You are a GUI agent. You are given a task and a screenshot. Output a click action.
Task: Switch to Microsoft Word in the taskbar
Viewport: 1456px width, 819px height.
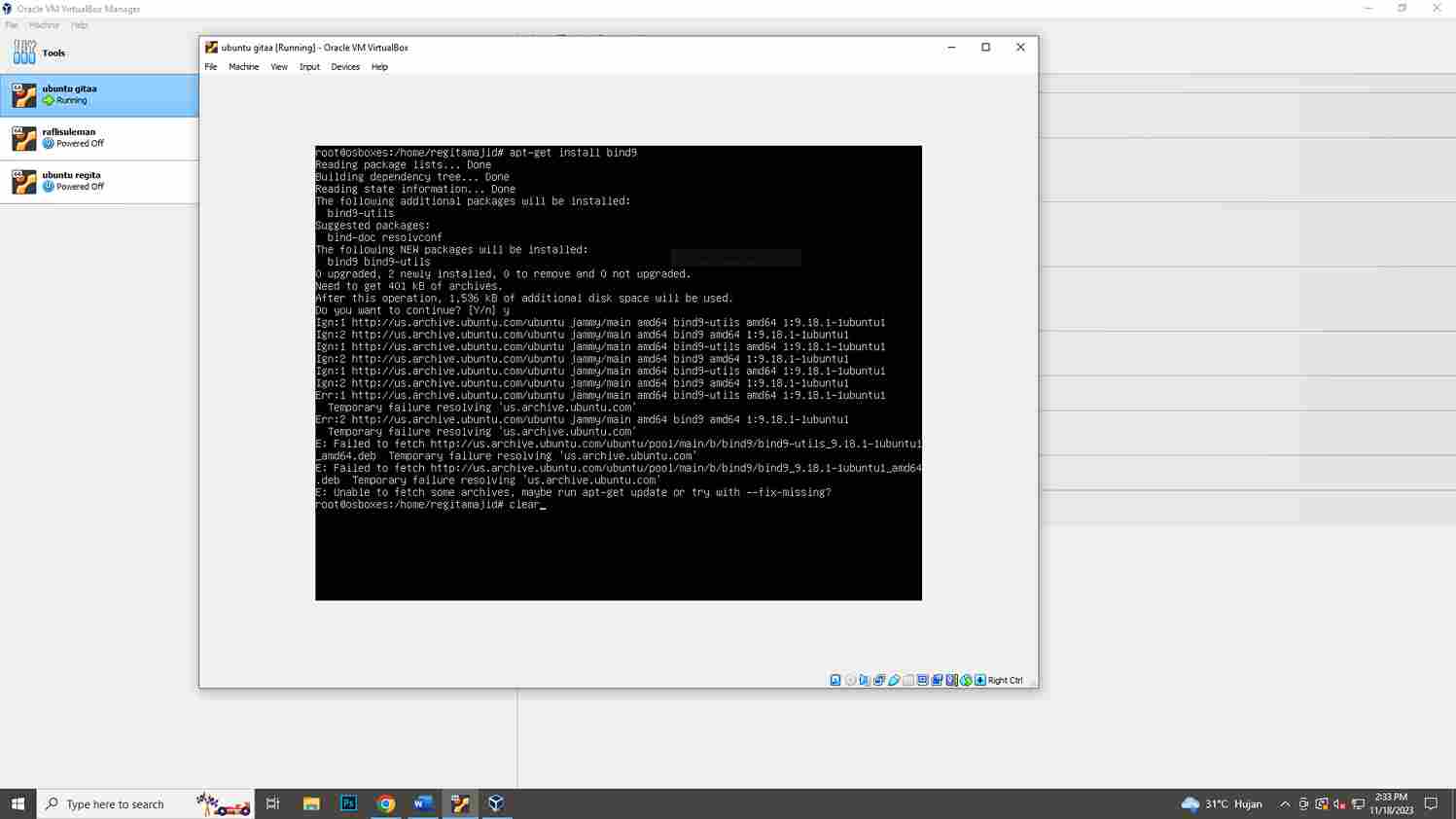click(423, 803)
